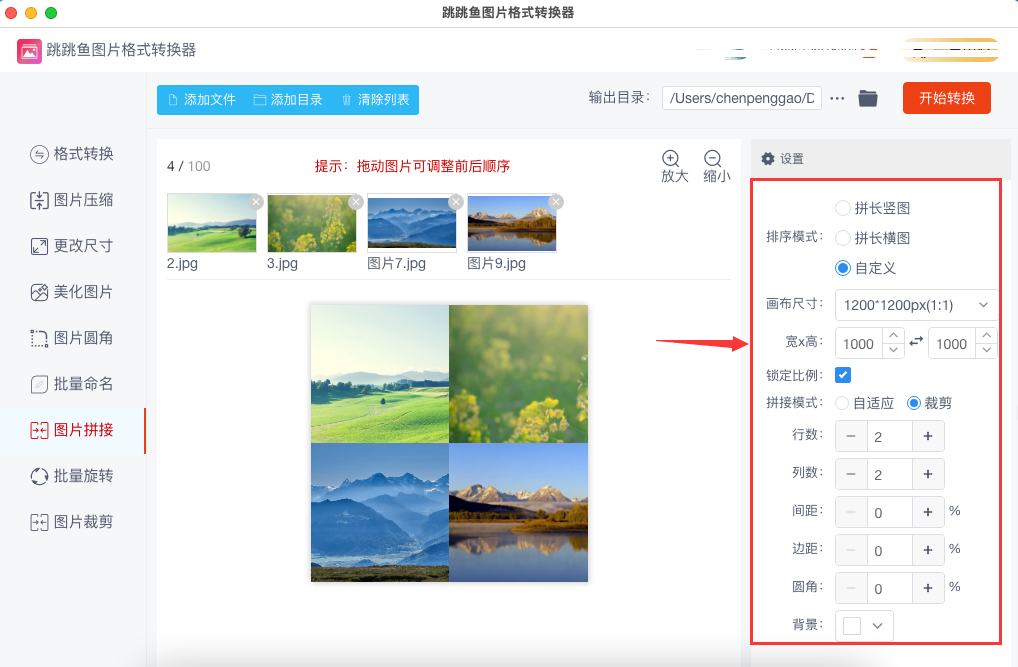The width and height of the screenshot is (1018, 667).
Task: Increase 边距 with the plus button
Action: click(928, 551)
